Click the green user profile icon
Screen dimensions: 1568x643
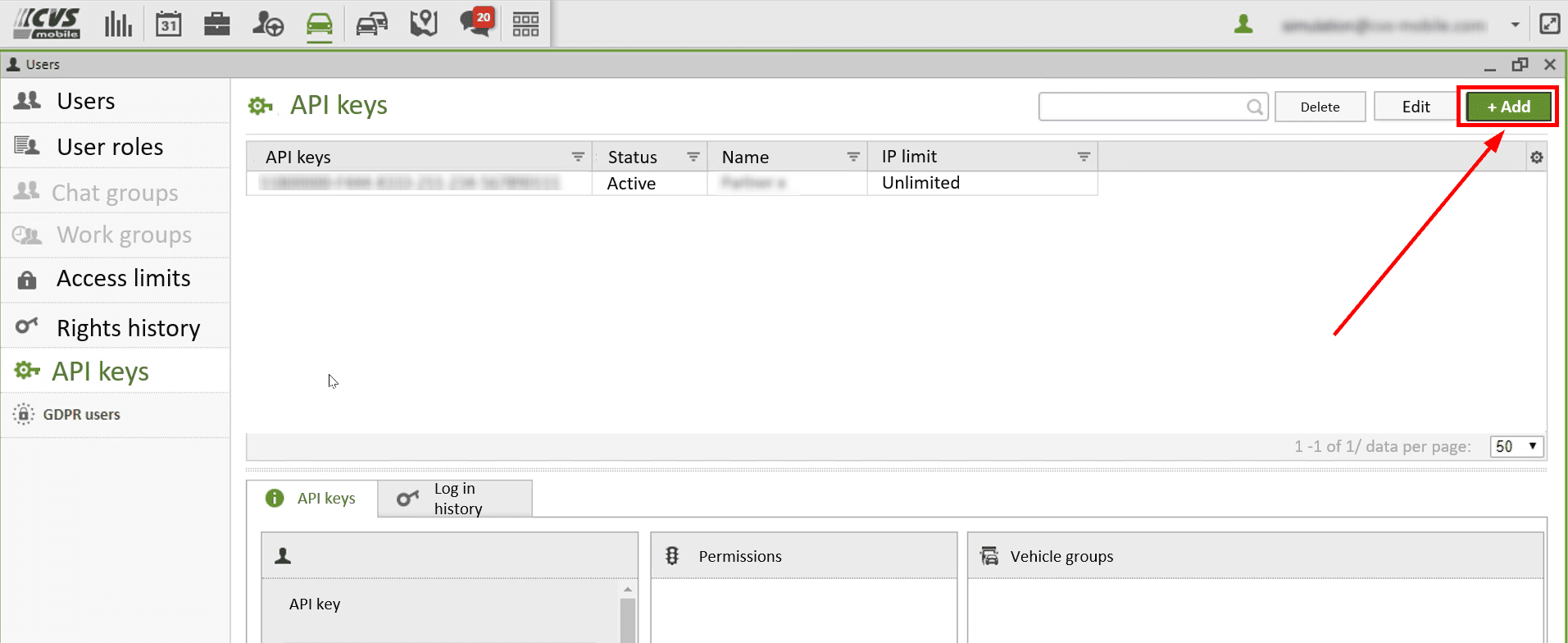tap(1243, 25)
